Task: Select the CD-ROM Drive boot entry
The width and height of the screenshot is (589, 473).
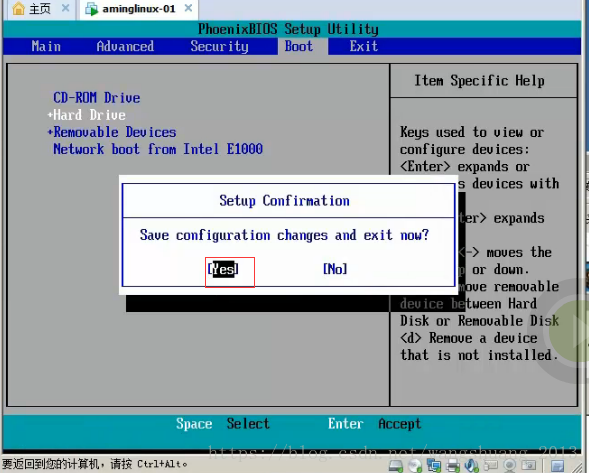Action: [x=97, y=98]
